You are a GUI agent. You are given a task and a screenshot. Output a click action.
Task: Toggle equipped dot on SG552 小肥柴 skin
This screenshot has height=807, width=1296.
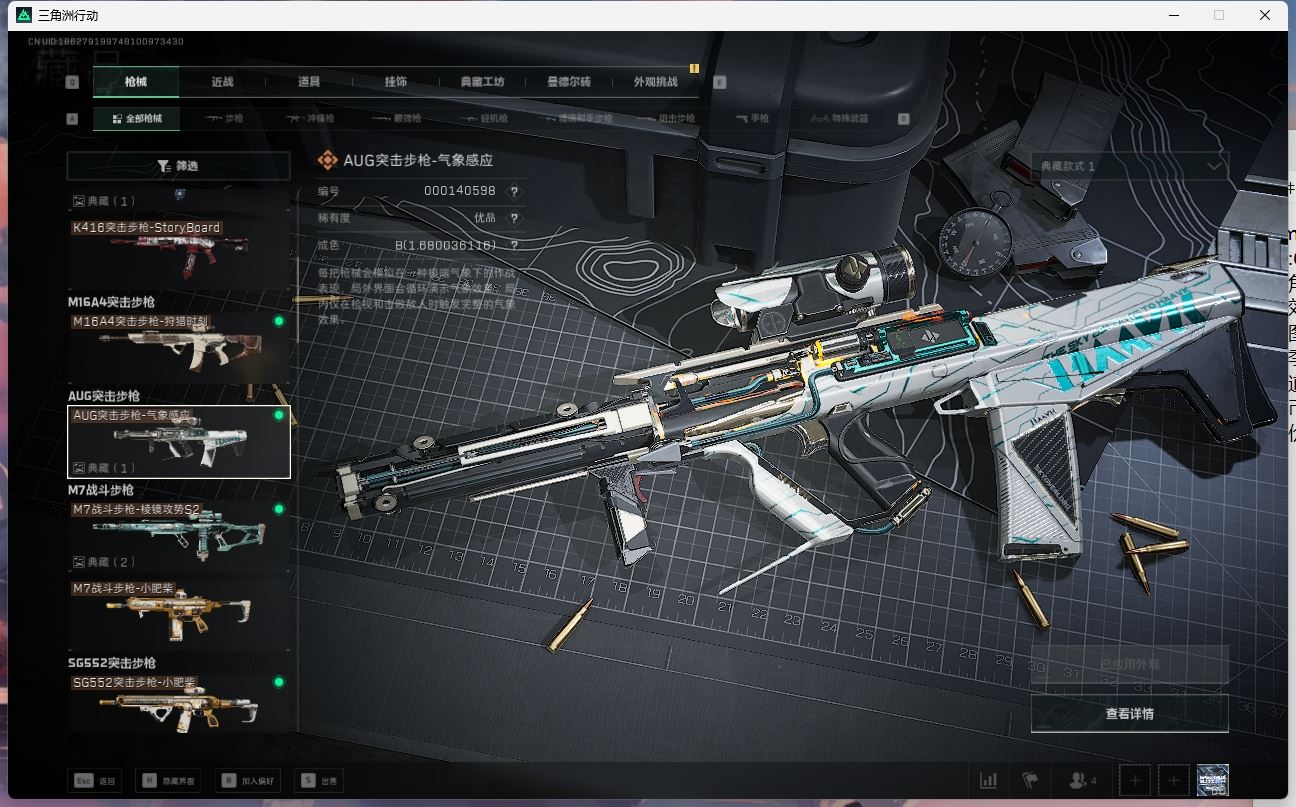pos(279,682)
